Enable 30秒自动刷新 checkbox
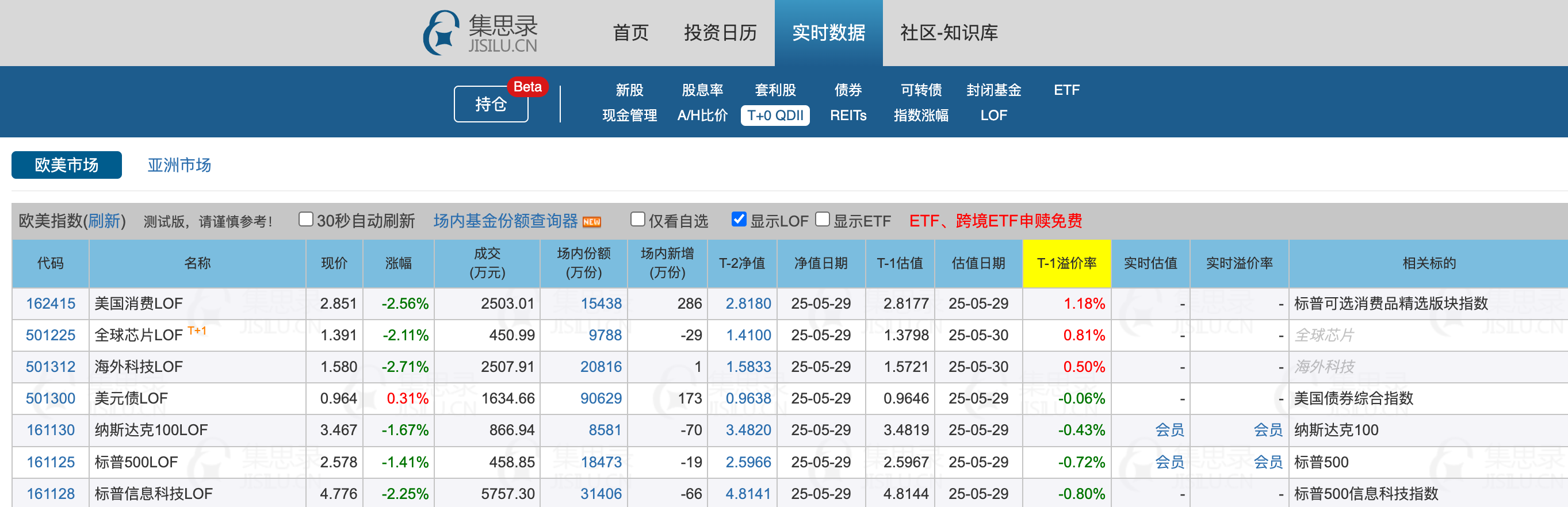The image size is (1568, 507). [x=305, y=219]
